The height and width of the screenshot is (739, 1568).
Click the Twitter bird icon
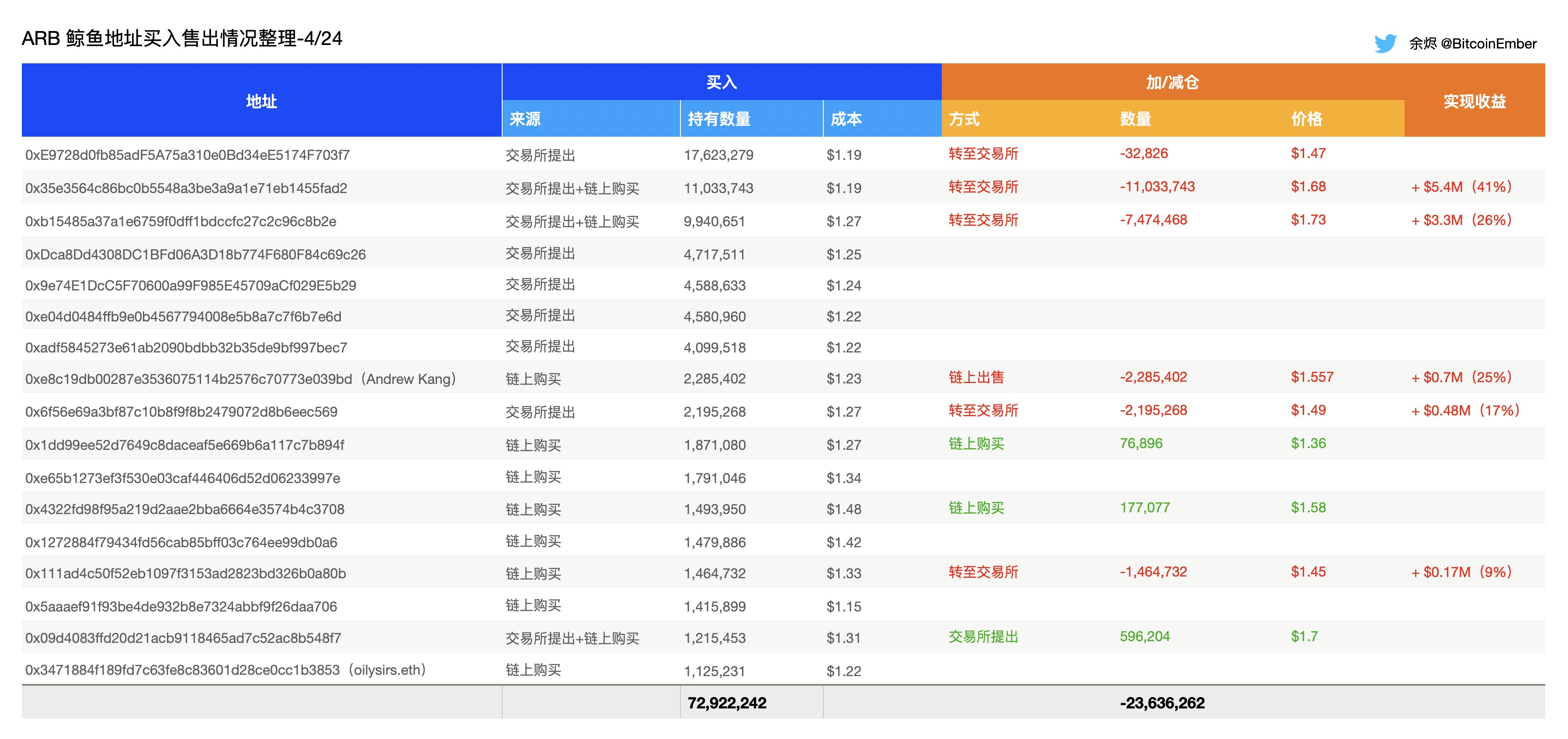(x=1385, y=43)
